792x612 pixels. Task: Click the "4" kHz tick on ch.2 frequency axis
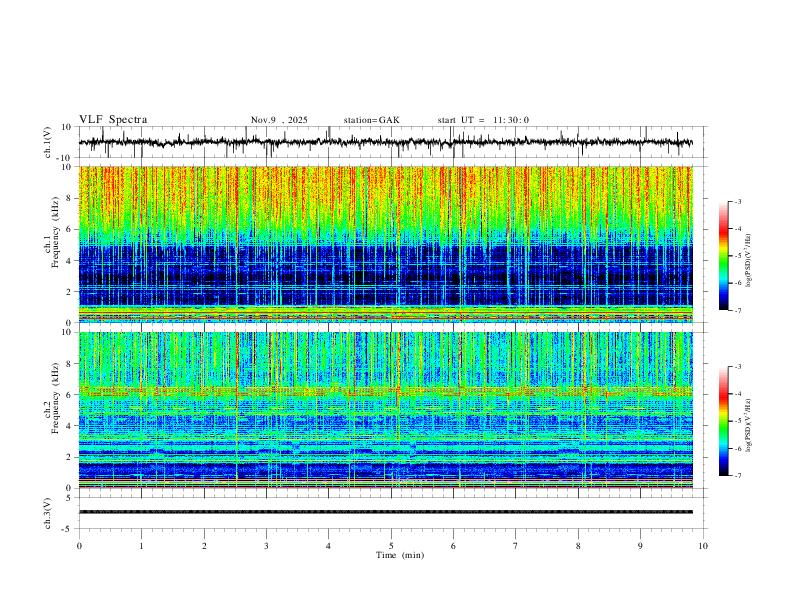pos(69,426)
